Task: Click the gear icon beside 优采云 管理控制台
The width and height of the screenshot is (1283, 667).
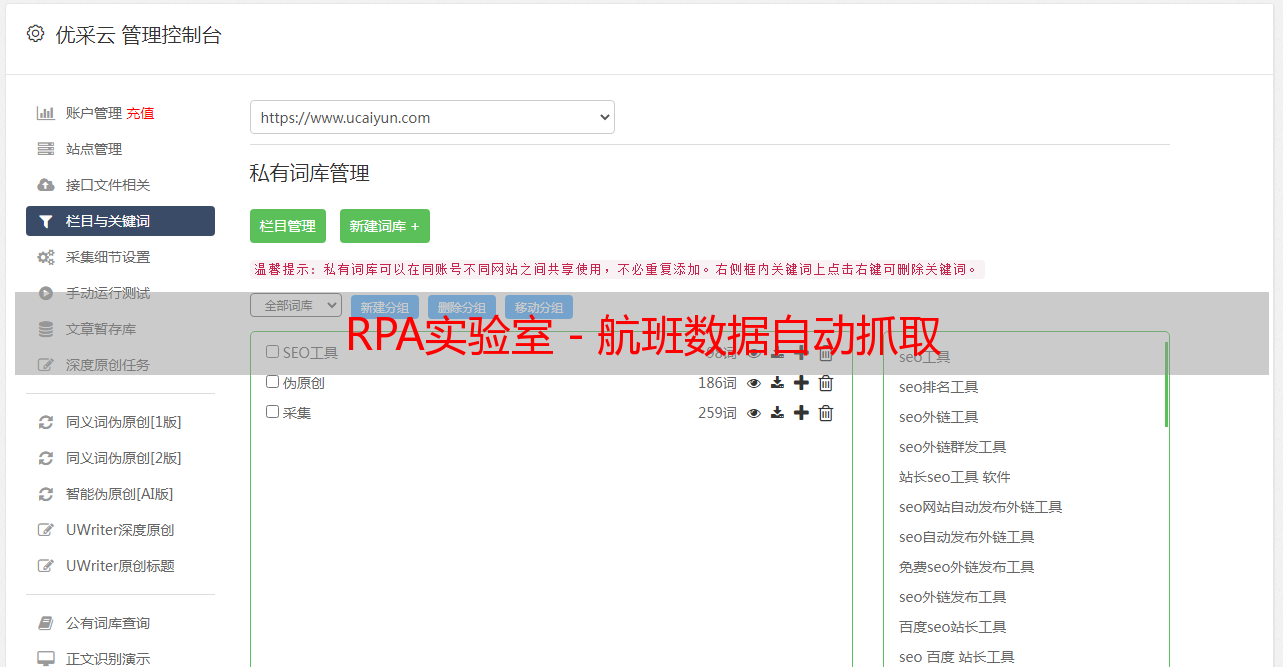Action: (x=35, y=34)
